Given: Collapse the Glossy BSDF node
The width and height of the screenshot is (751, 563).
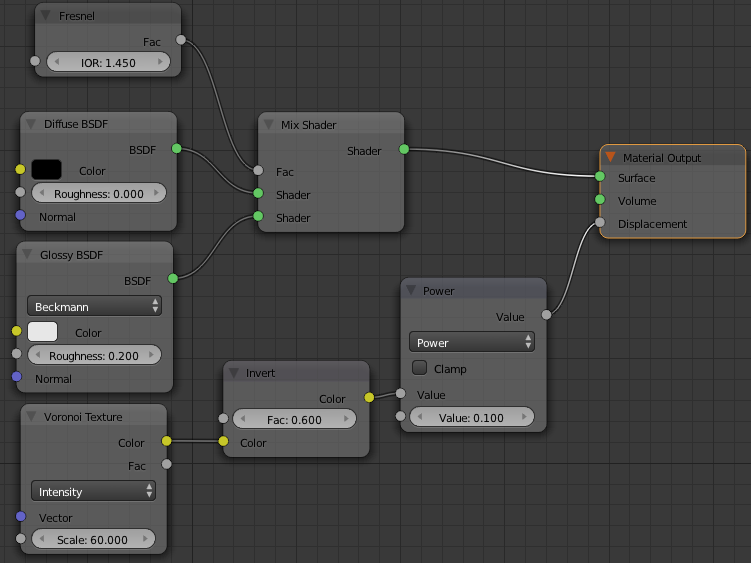Looking at the screenshot, I should click(x=27, y=254).
